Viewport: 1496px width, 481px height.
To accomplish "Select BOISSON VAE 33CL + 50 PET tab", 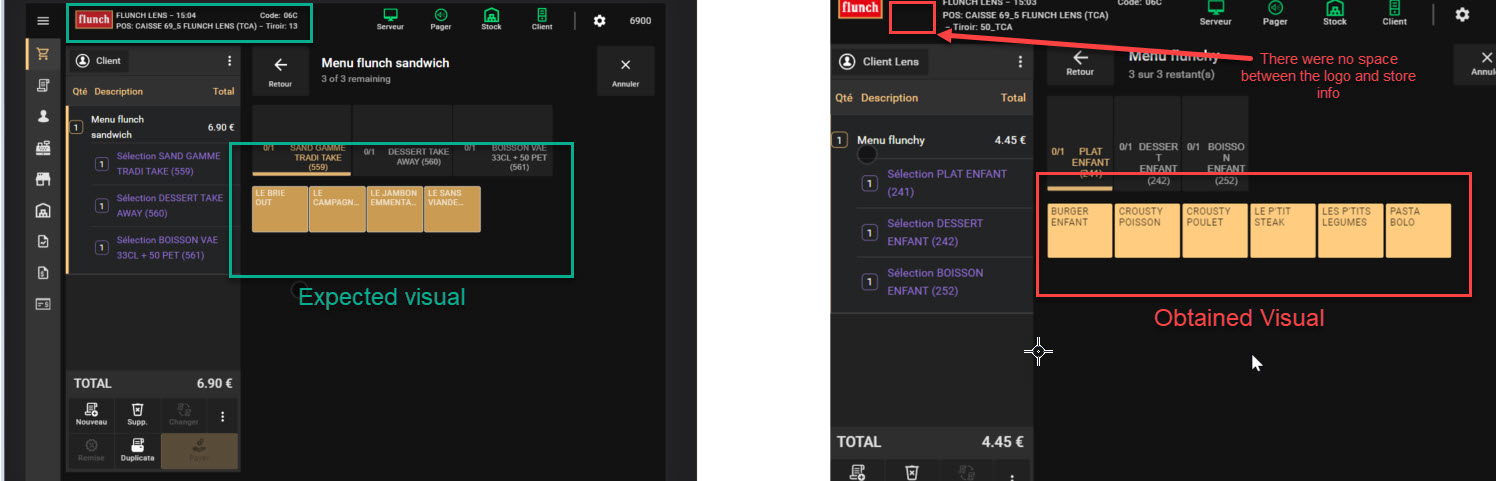I will pos(502,141).
